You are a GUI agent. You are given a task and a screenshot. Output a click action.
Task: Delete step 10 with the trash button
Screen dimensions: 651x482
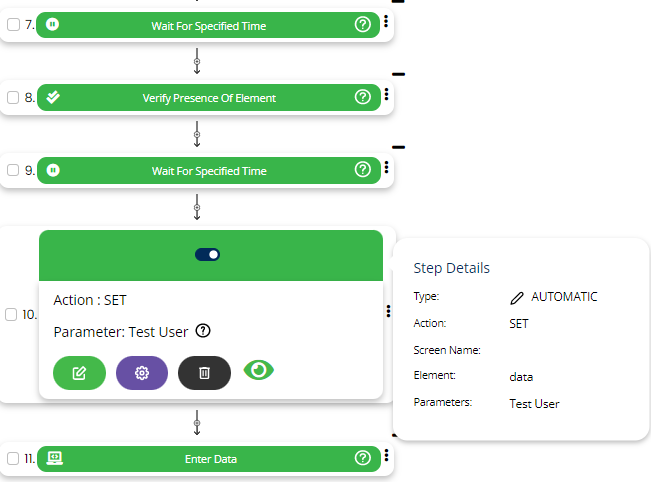(204, 373)
